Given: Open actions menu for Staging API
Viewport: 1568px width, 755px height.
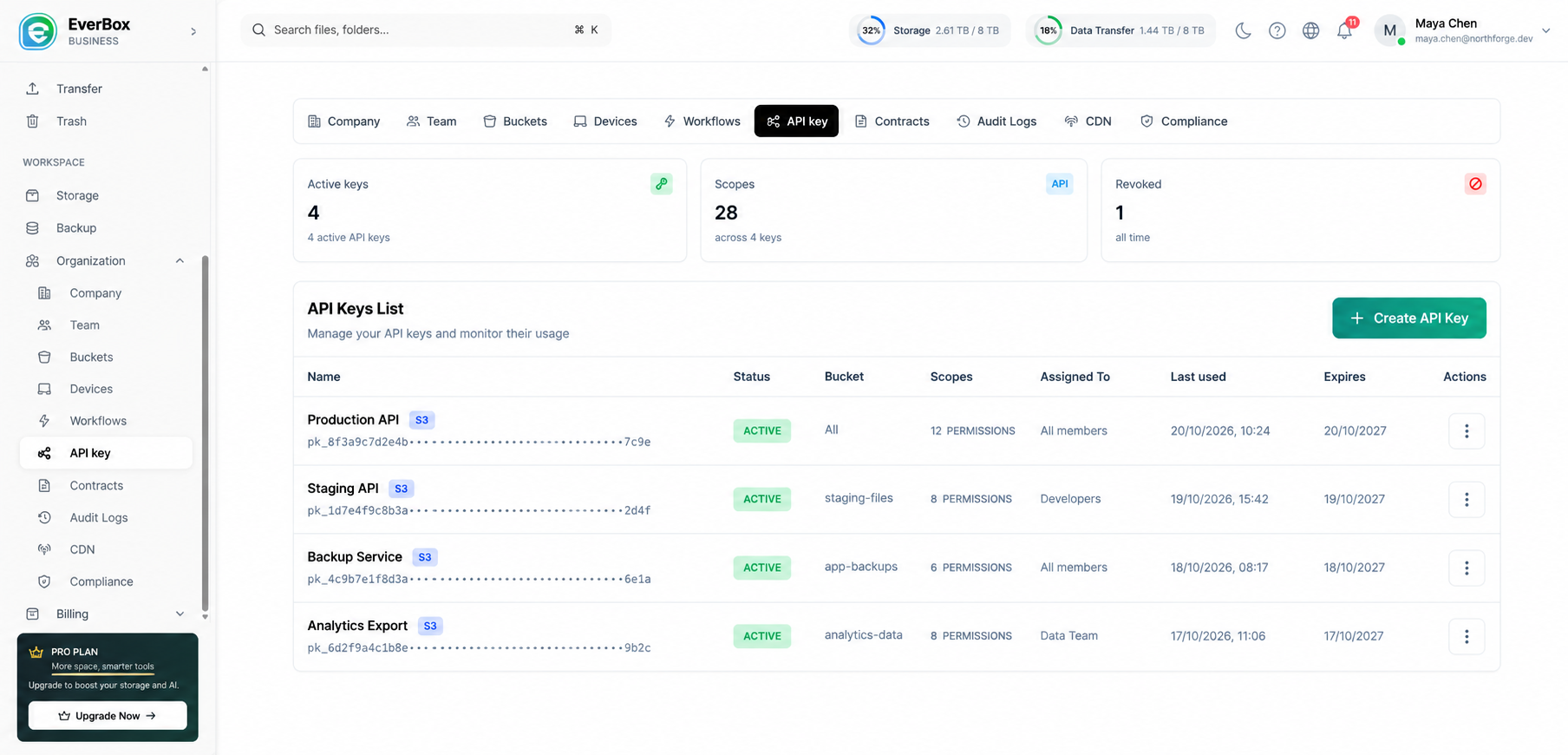Looking at the screenshot, I should (x=1467, y=500).
